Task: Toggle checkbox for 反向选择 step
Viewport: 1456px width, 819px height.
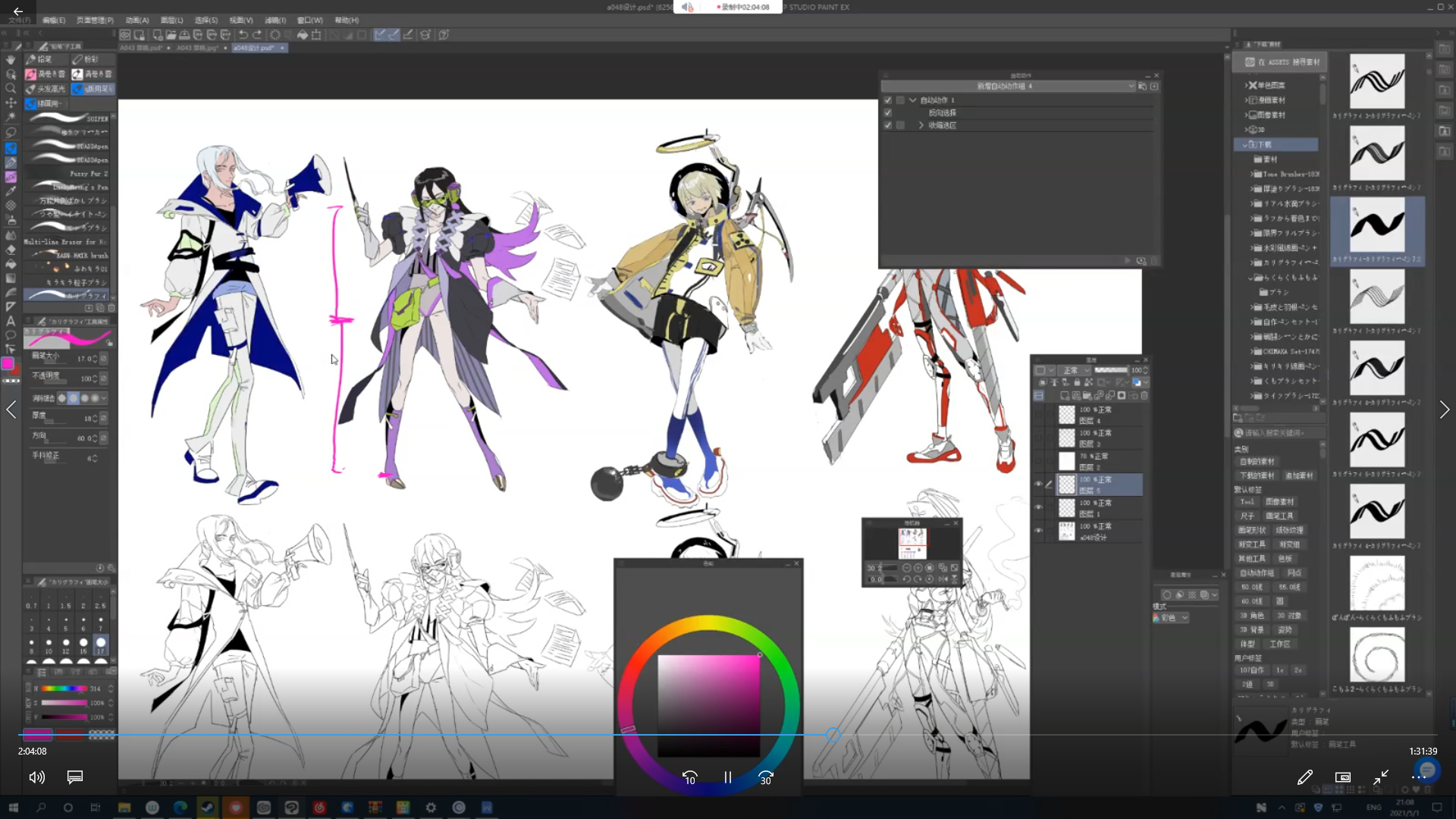Action: 888,112
